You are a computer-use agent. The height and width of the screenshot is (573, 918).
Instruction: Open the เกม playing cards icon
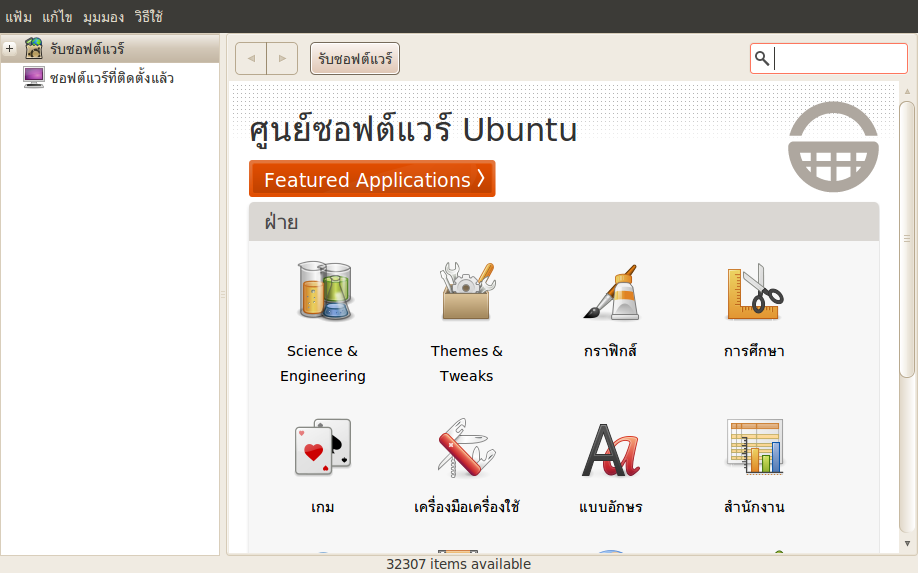tap(323, 447)
